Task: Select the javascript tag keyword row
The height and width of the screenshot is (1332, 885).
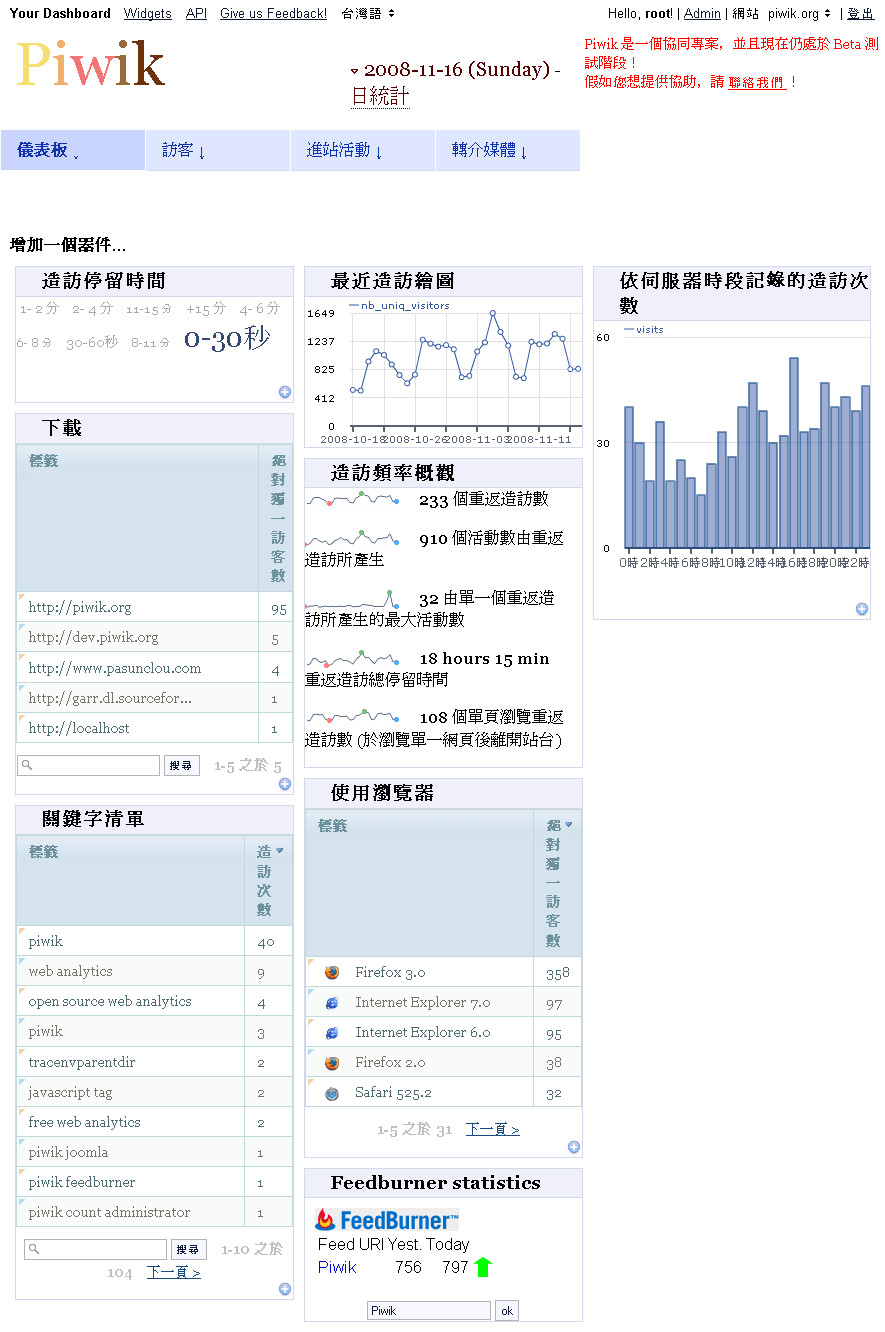Action: [155, 1092]
